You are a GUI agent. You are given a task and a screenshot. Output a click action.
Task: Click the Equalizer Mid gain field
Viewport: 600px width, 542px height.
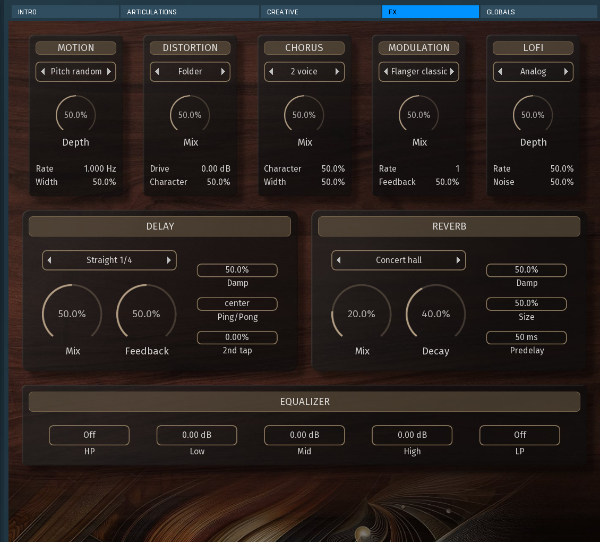tap(304, 435)
